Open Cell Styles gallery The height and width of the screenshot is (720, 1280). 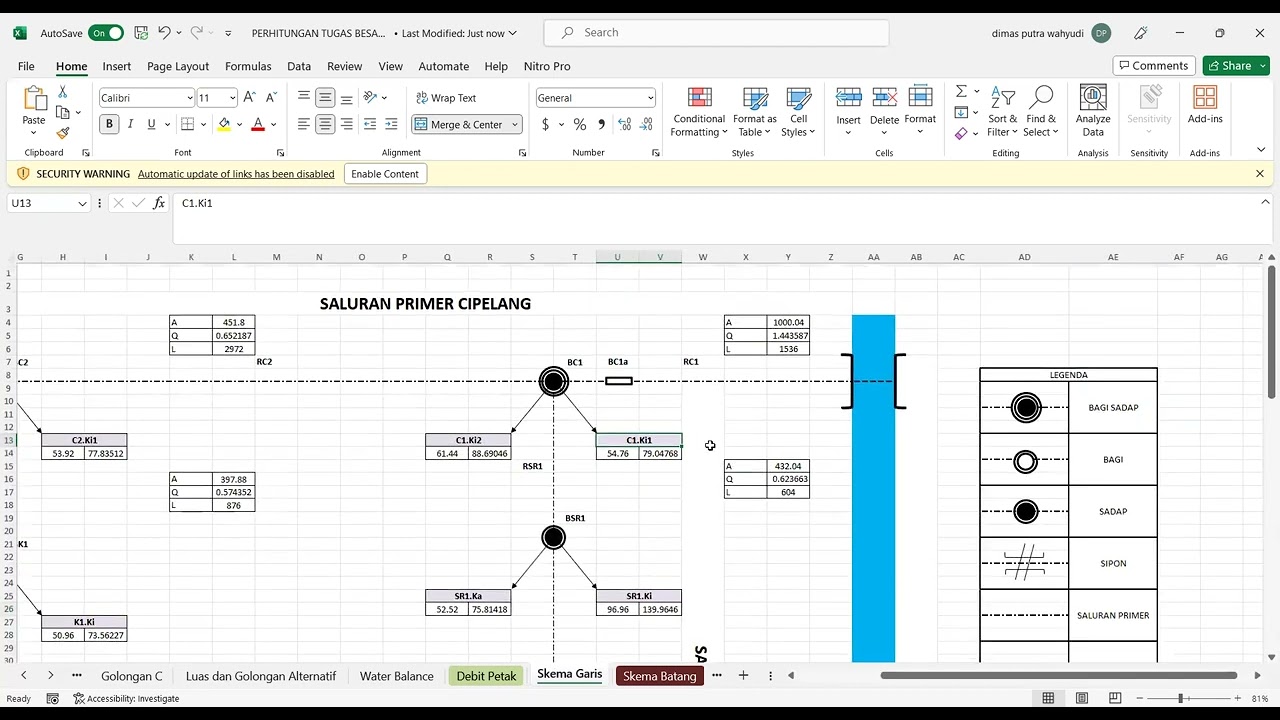coord(798,112)
